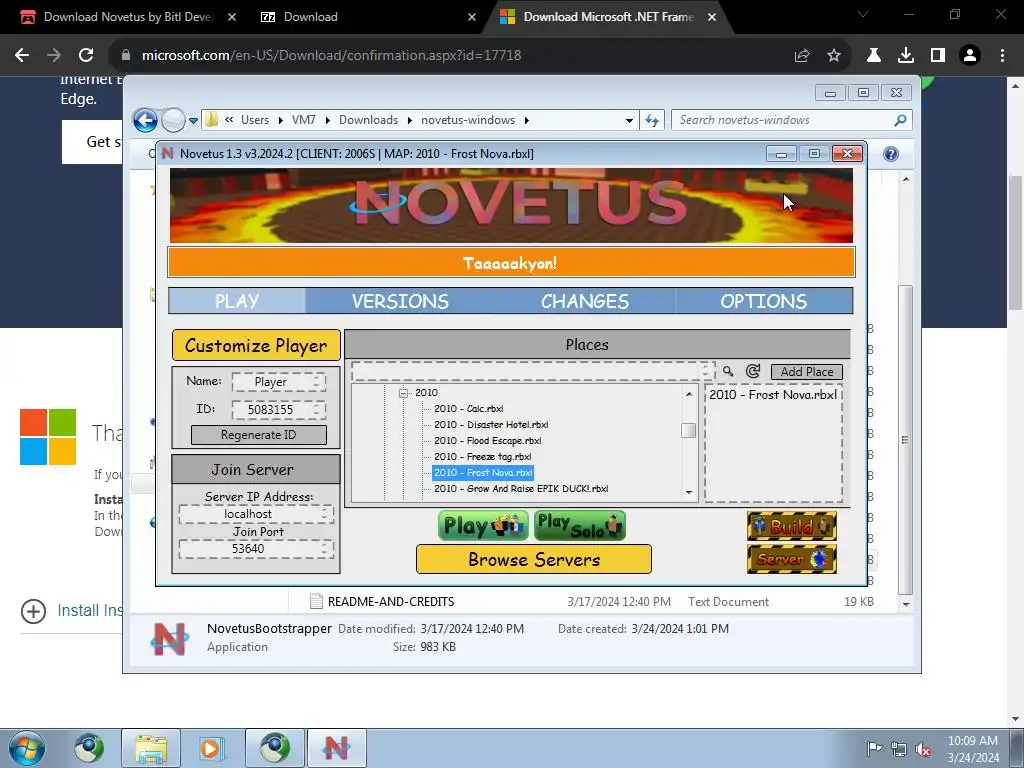
Task: Switch to the CHANGES tab
Action: [x=584, y=301]
